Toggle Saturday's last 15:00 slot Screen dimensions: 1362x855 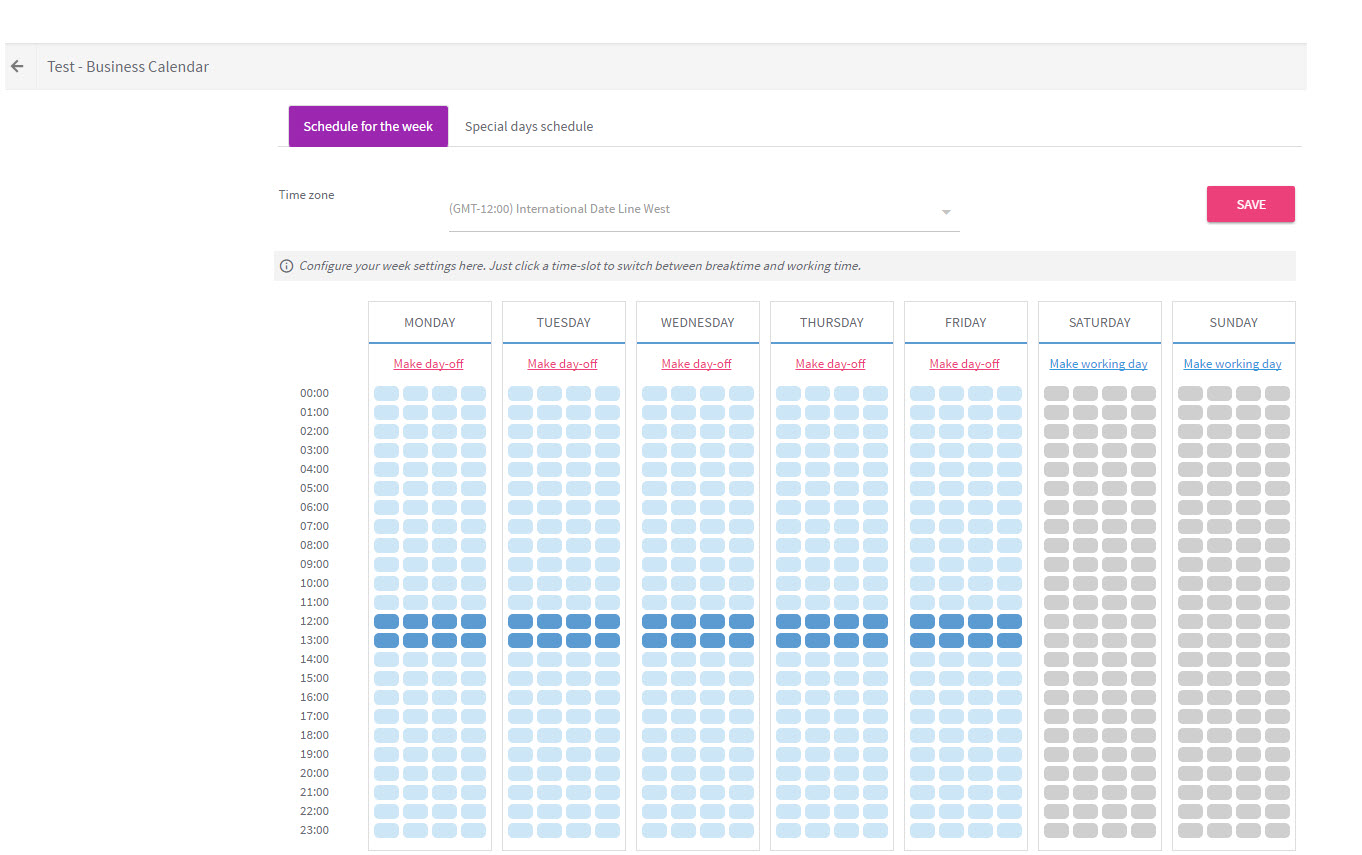[1143, 679]
